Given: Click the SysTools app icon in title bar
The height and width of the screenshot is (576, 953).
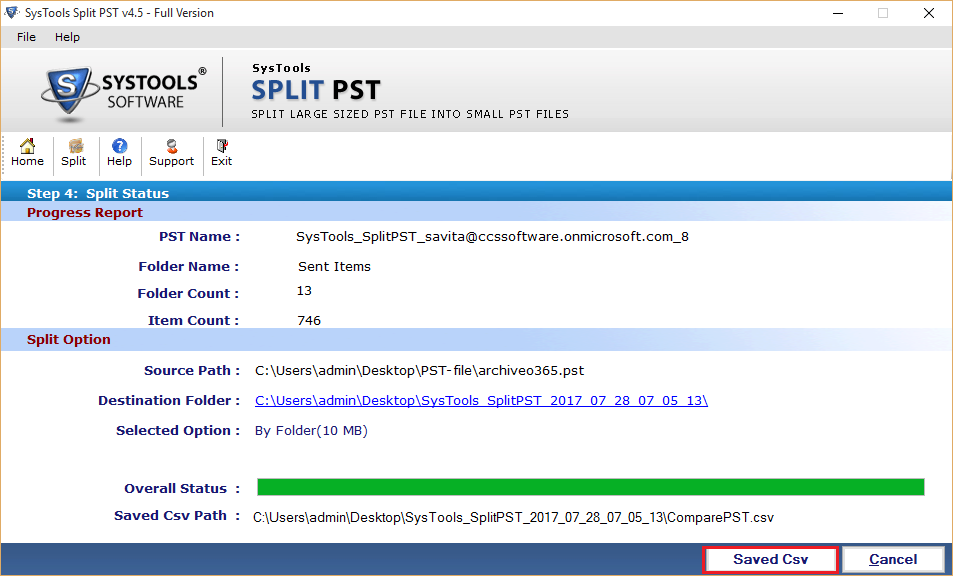Looking at the screenshot, I should click(12, 13).
